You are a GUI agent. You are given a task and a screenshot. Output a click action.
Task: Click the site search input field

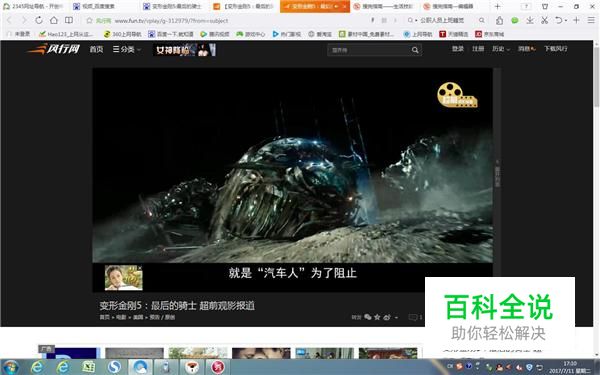pyautogui.click(x=368, y=50)
